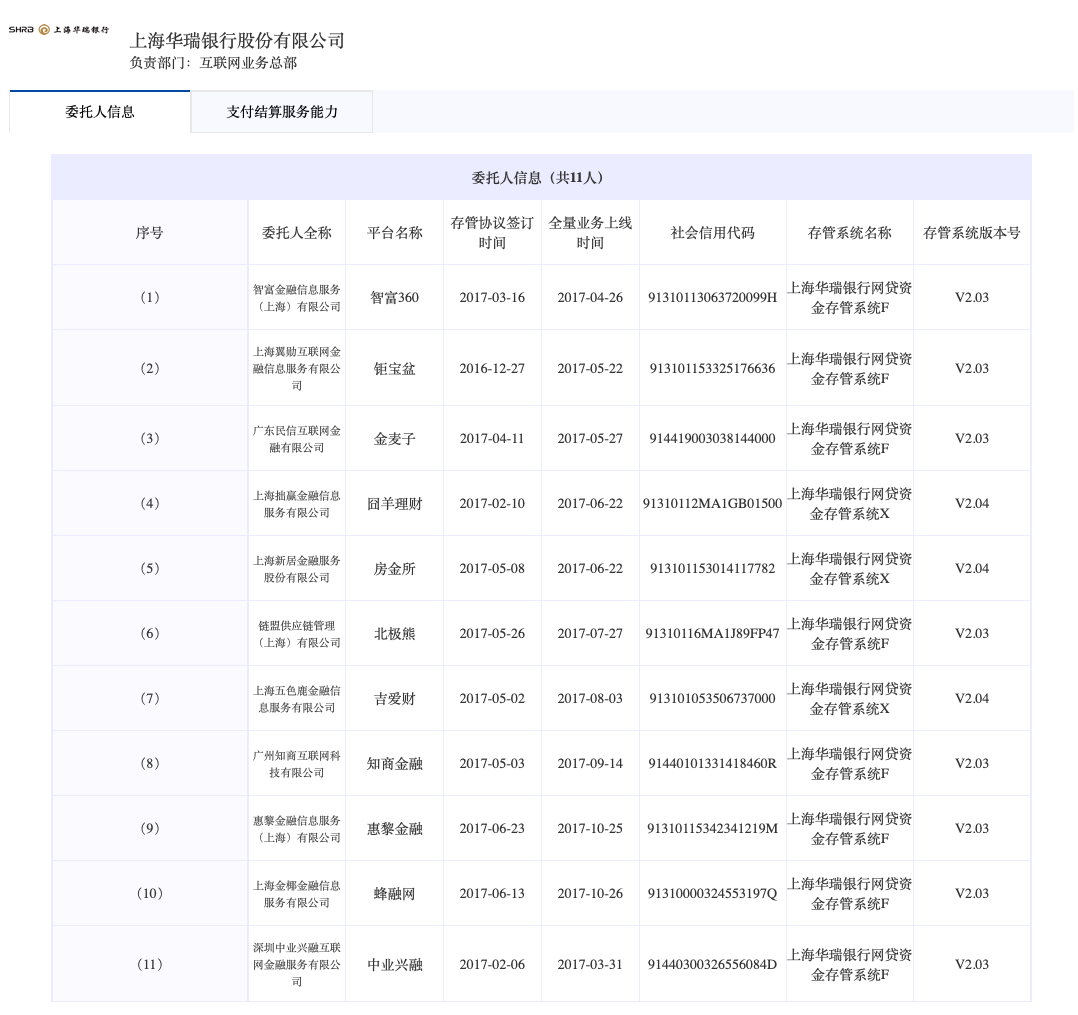Click credit code 91310000324553197Q
The height and width of the screenshot is (1015, 1078).
point(712,893)
